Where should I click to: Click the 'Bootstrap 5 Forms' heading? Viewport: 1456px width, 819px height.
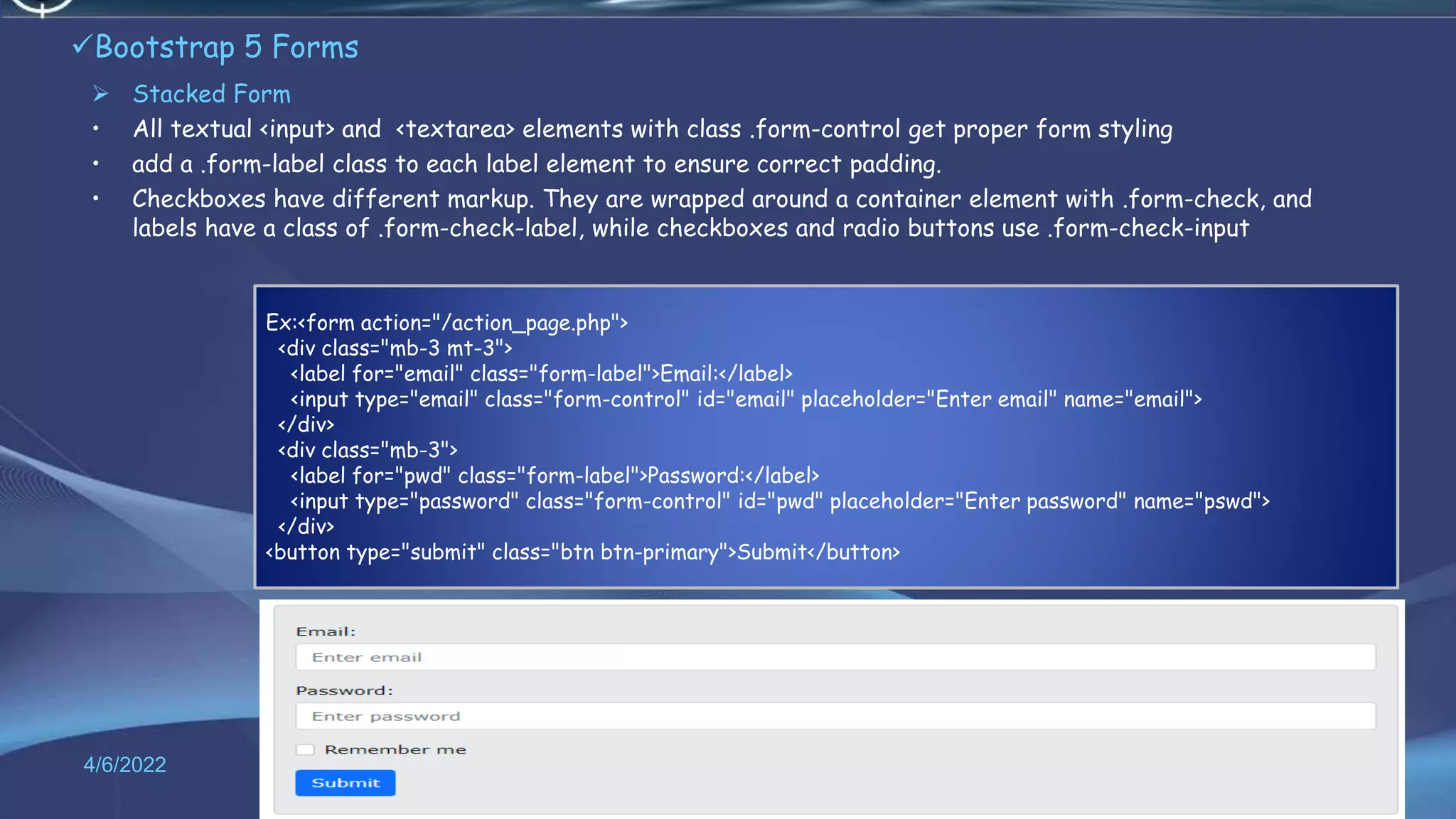[227, 47]
